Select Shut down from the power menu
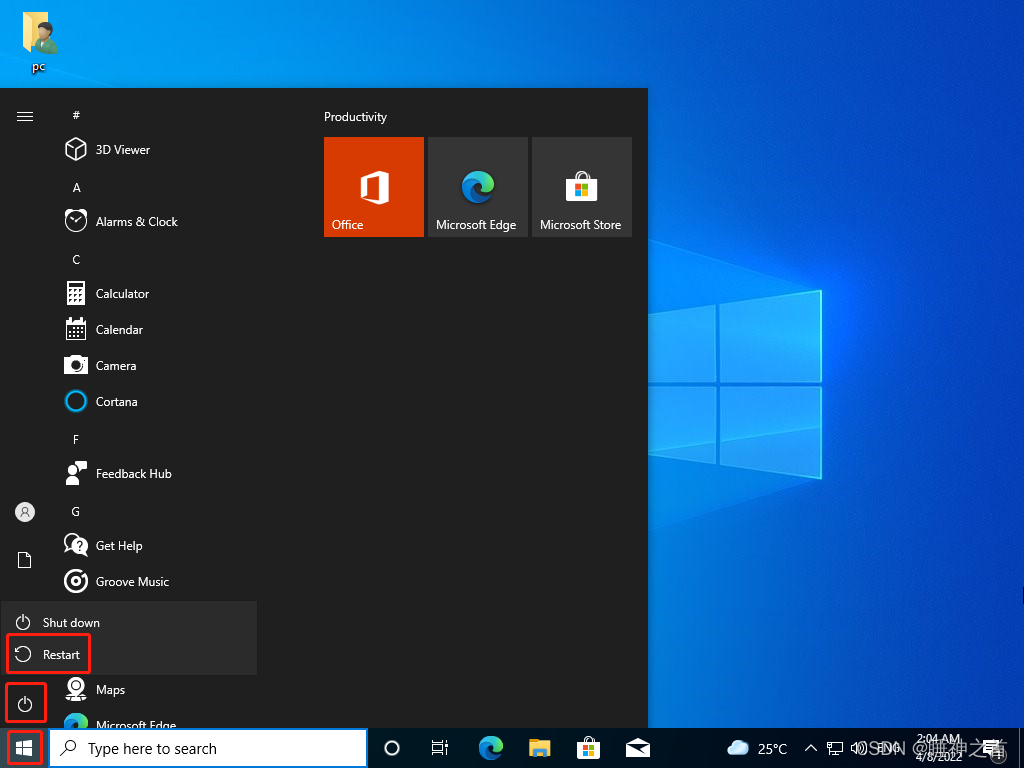This screenshot has width=1024, height=768. pos(129,622)
